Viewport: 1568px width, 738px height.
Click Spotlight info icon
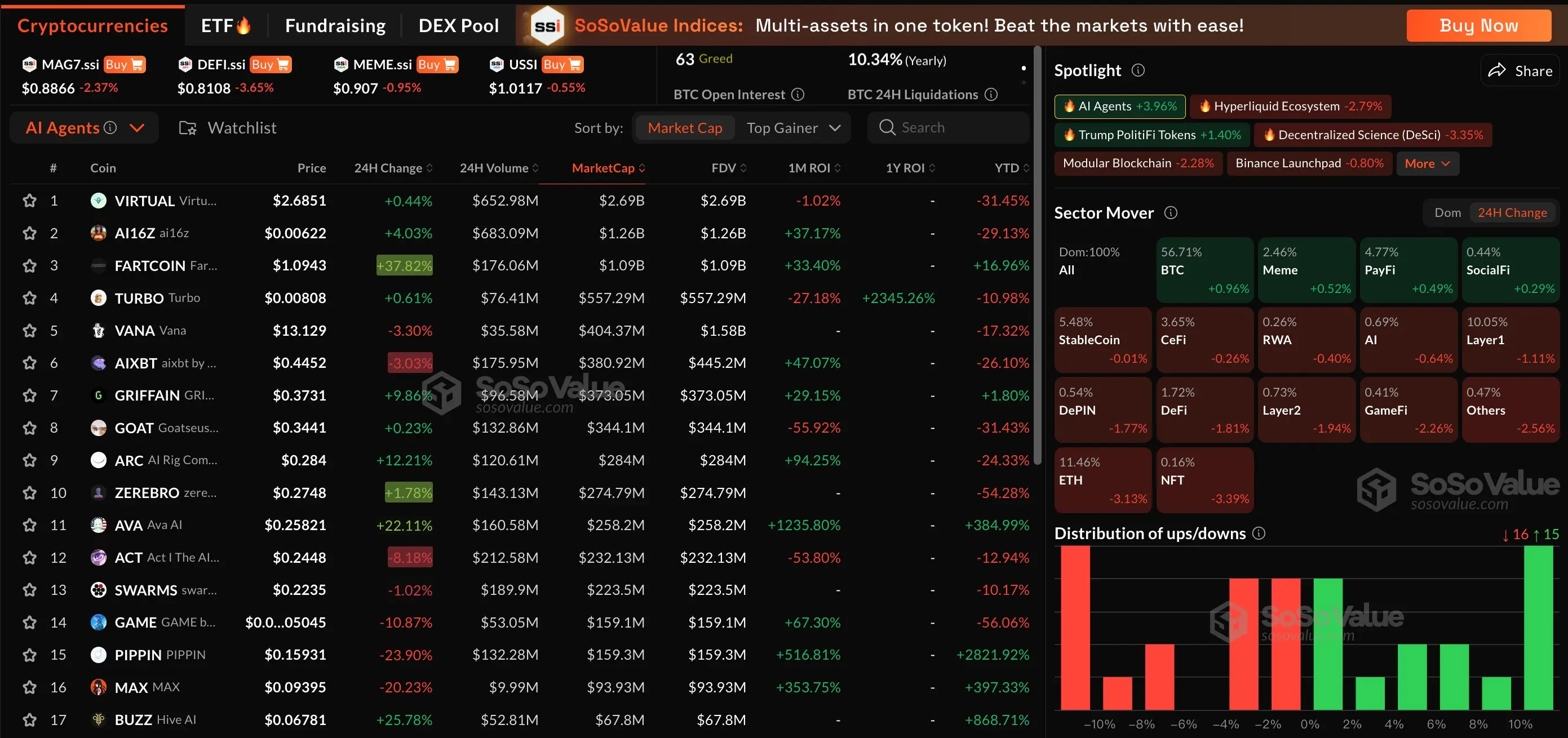tap(1137, 70)
